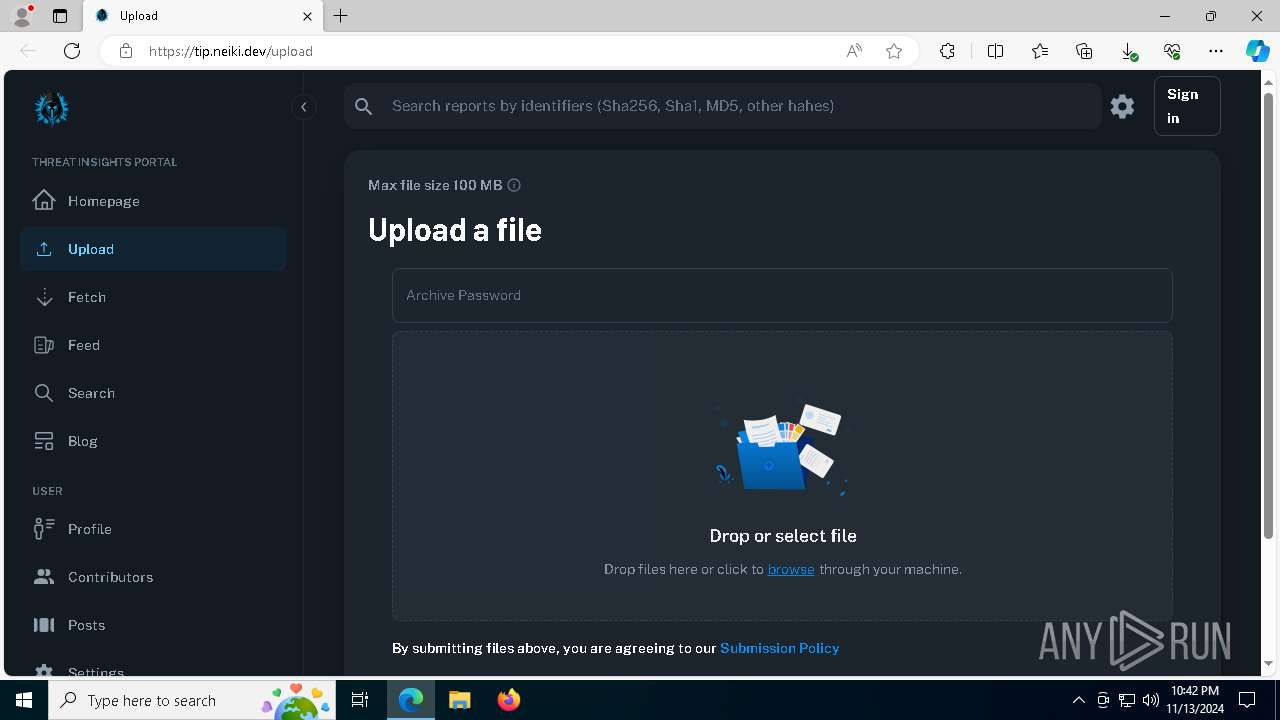Open the Homepage menu item
This screenshot has height=720, width=1280.
153,201
